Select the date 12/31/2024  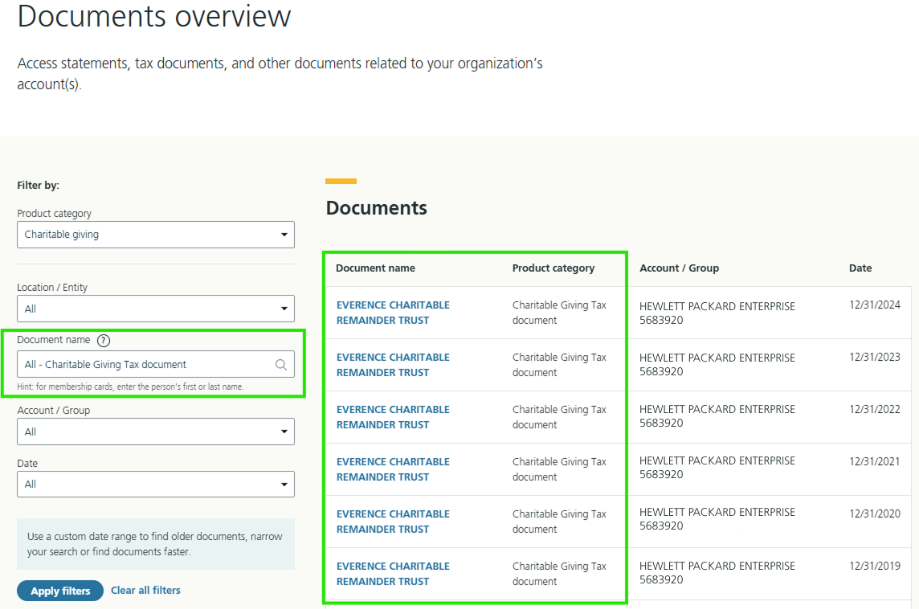[874, 305]
